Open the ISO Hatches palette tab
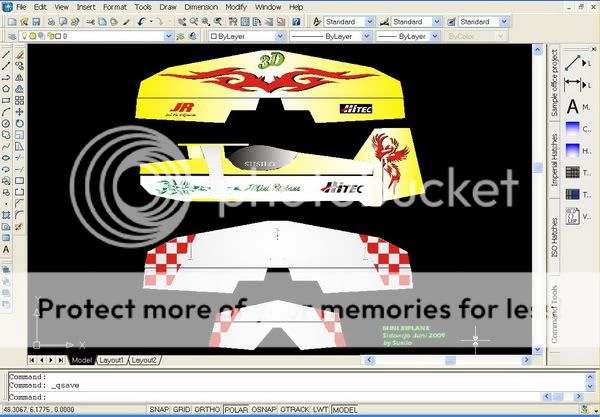Viewport: 600px width, 417px height. click(x=554, y=237)
